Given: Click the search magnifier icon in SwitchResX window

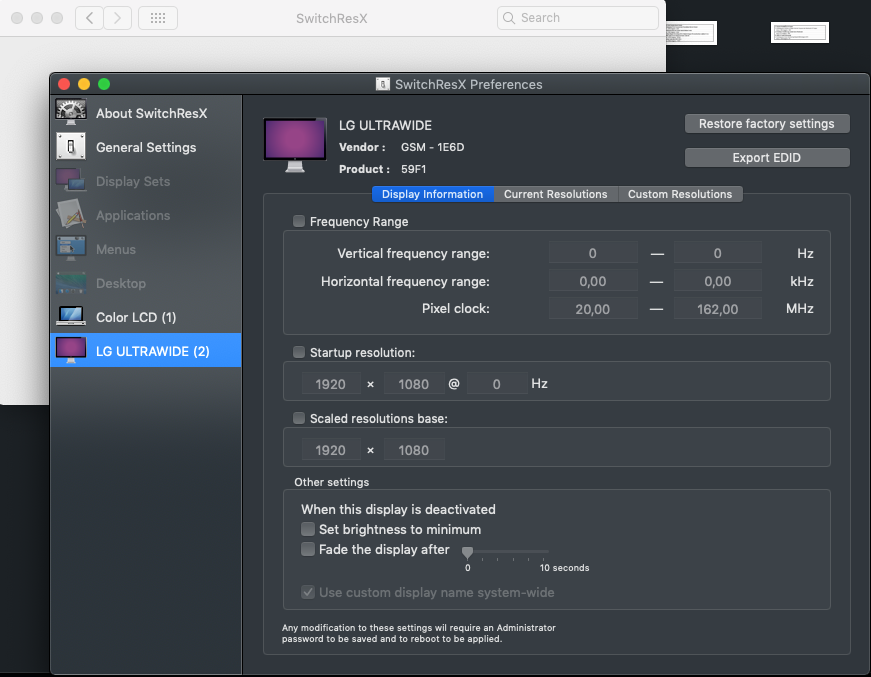Looking at the screenshot, I should coord(508,18).
